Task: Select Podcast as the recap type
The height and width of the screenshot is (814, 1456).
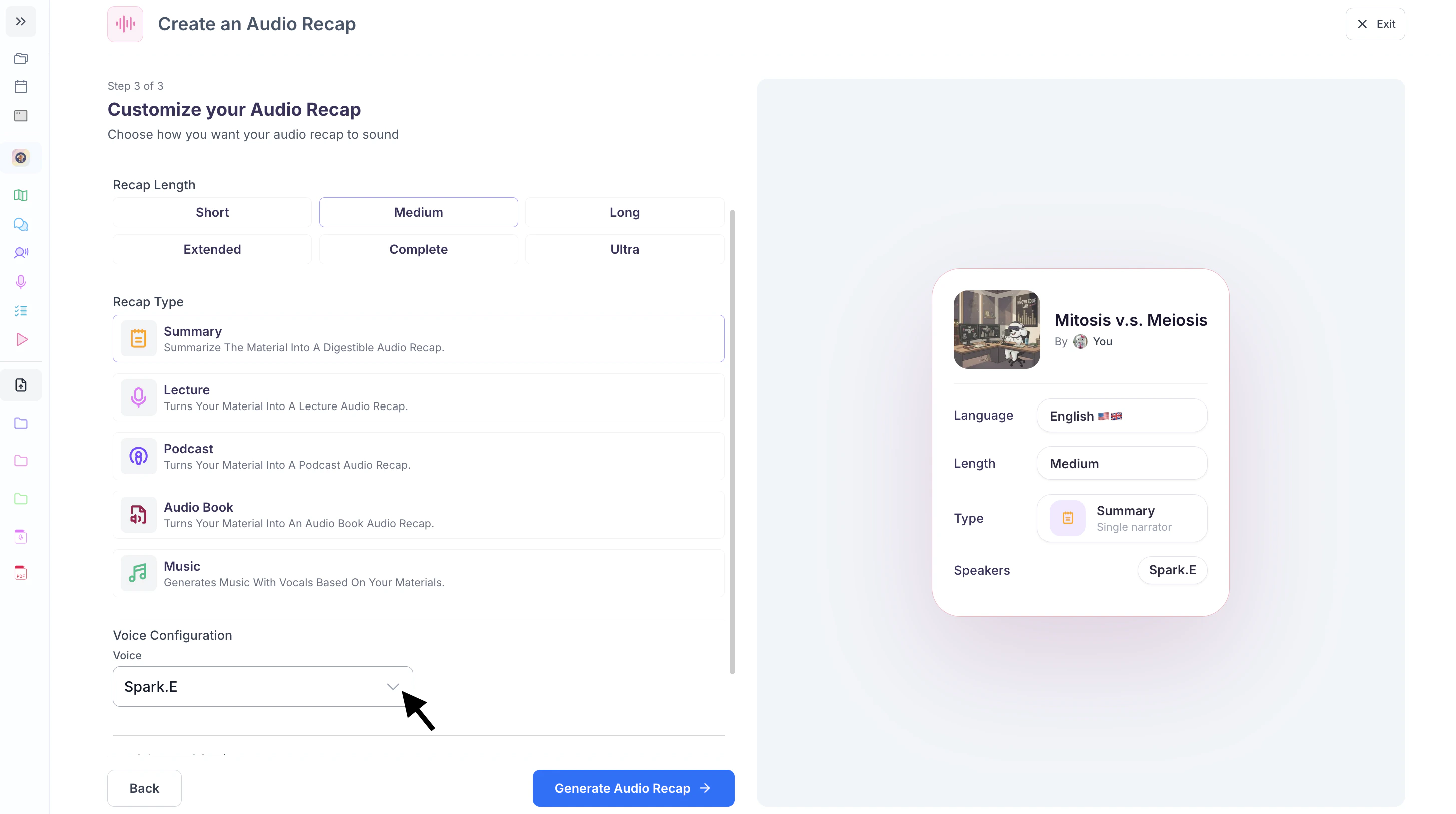Action: (x=418, y=456)
